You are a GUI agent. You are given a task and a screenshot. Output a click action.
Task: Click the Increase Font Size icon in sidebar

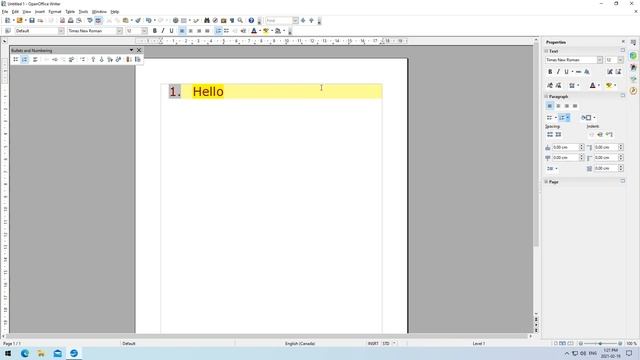pos(610,72)
